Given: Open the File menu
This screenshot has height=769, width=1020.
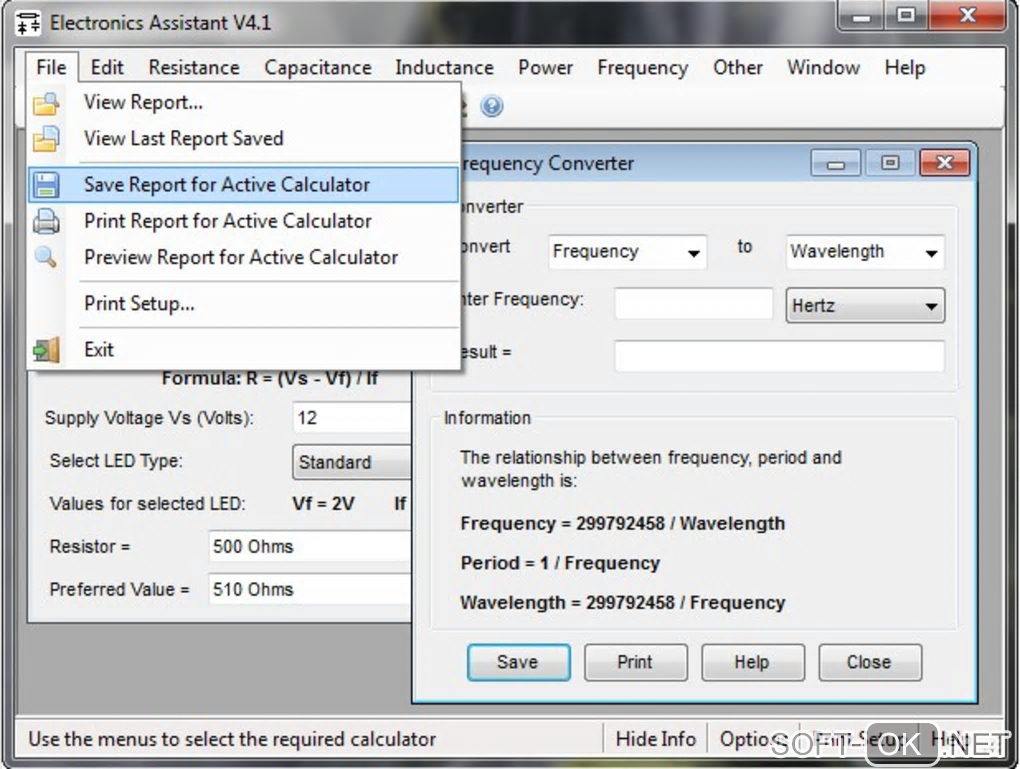Looking at the screenshot, I should [x=51, y=67].
